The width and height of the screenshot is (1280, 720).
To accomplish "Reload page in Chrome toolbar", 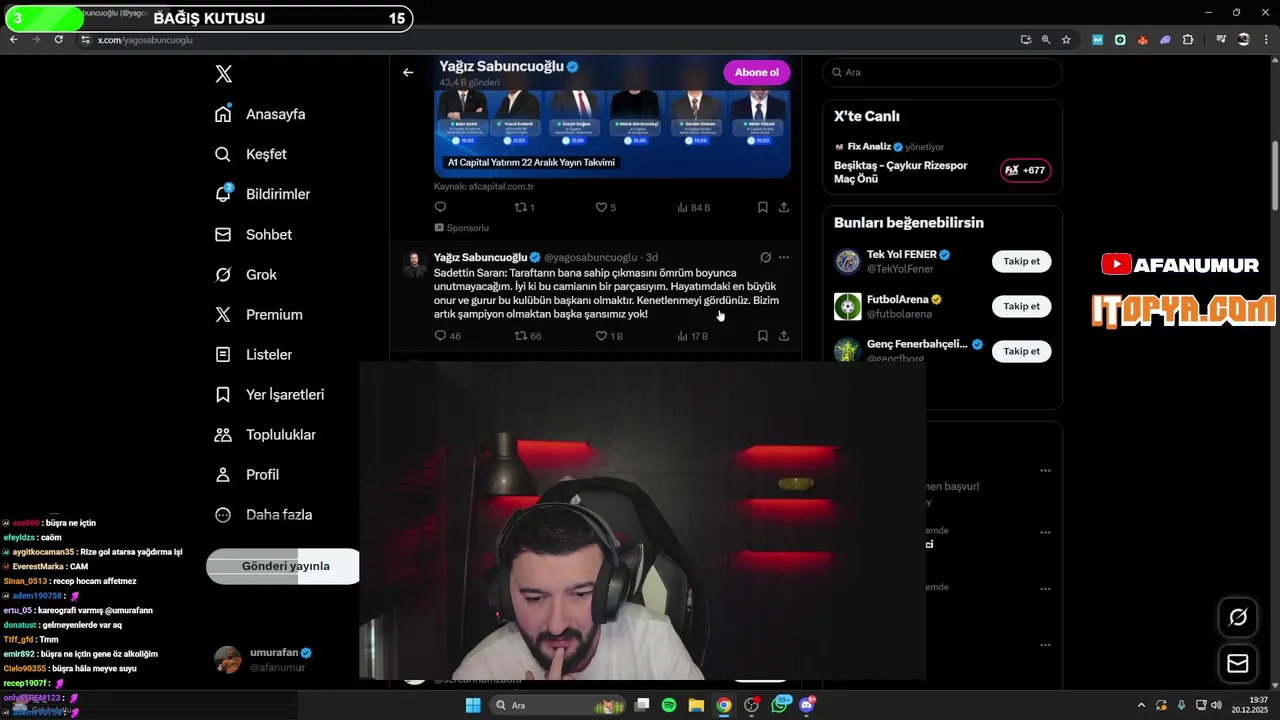I will point(59,39).
